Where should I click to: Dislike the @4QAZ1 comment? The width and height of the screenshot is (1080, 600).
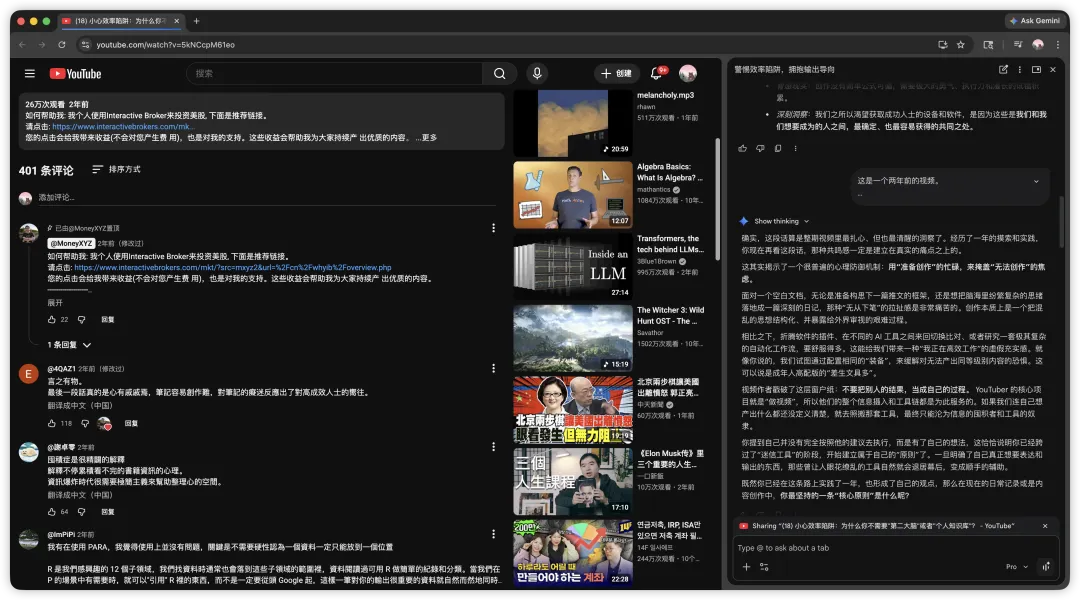coord(85,424)
